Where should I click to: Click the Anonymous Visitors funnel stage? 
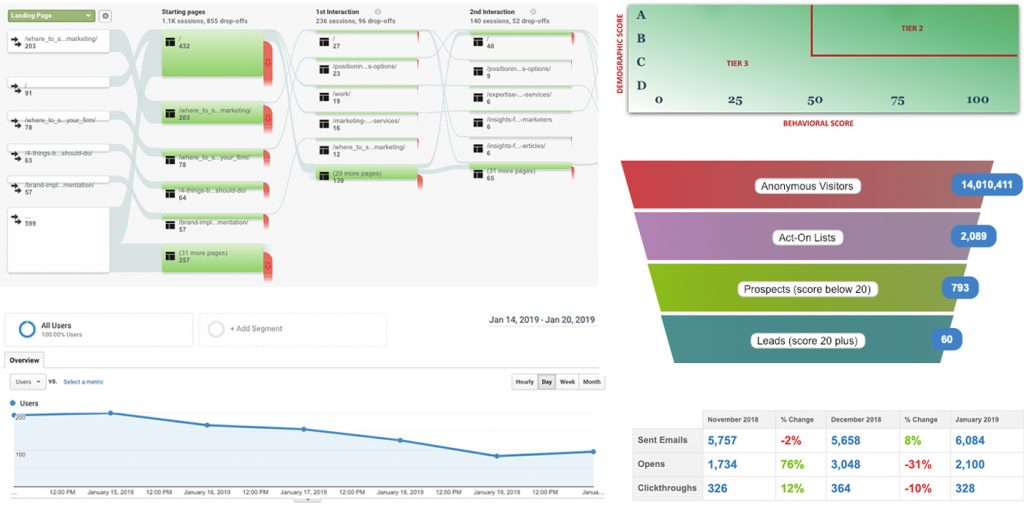807,186
